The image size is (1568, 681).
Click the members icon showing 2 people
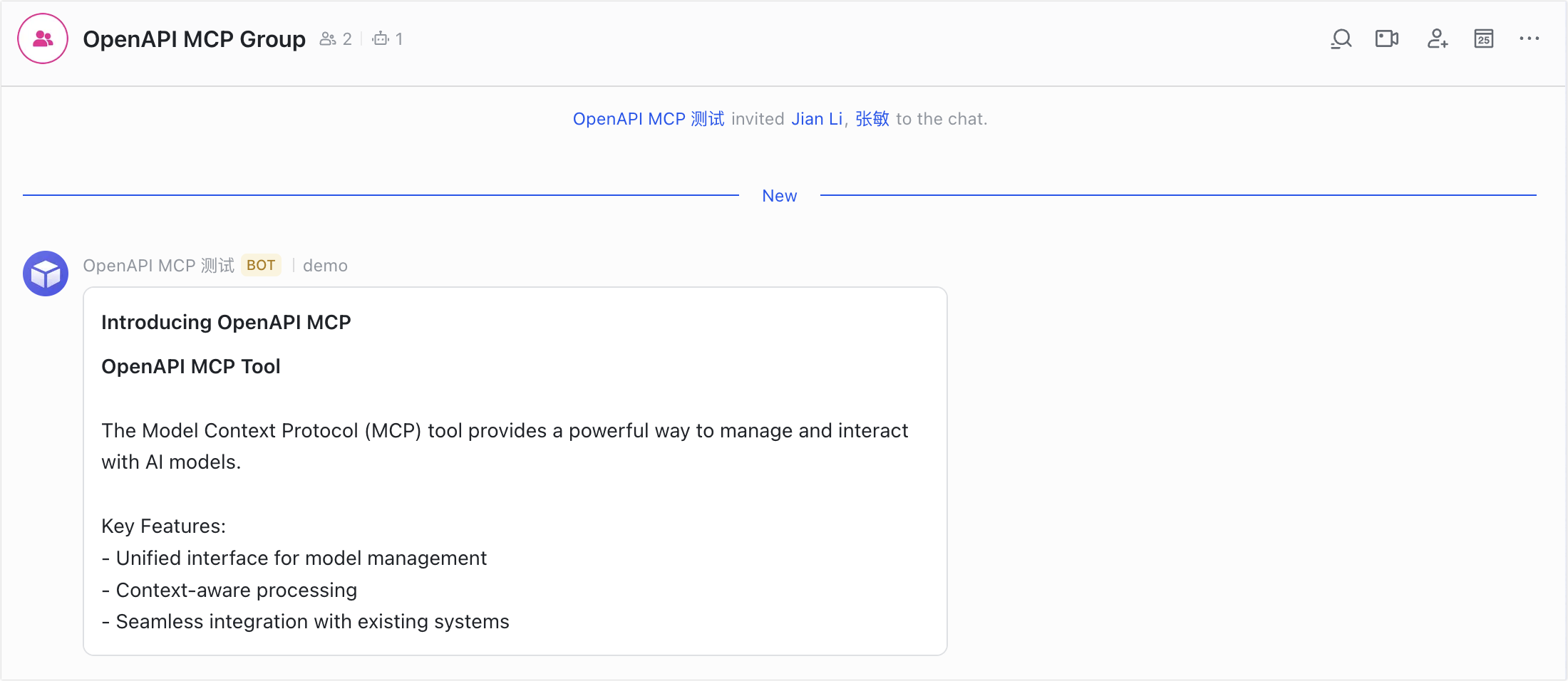coord(328,38)
